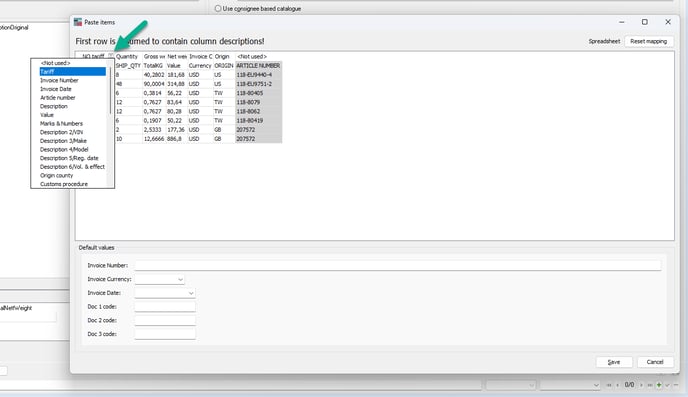Choose Description 2/VIN list entry
Viewport: 688px width, 397px height.
point(72,132)
